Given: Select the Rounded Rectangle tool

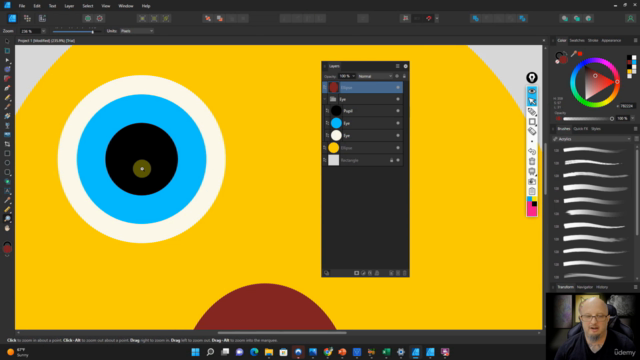Looking at the screenshot, I should (x=7, y=172).
